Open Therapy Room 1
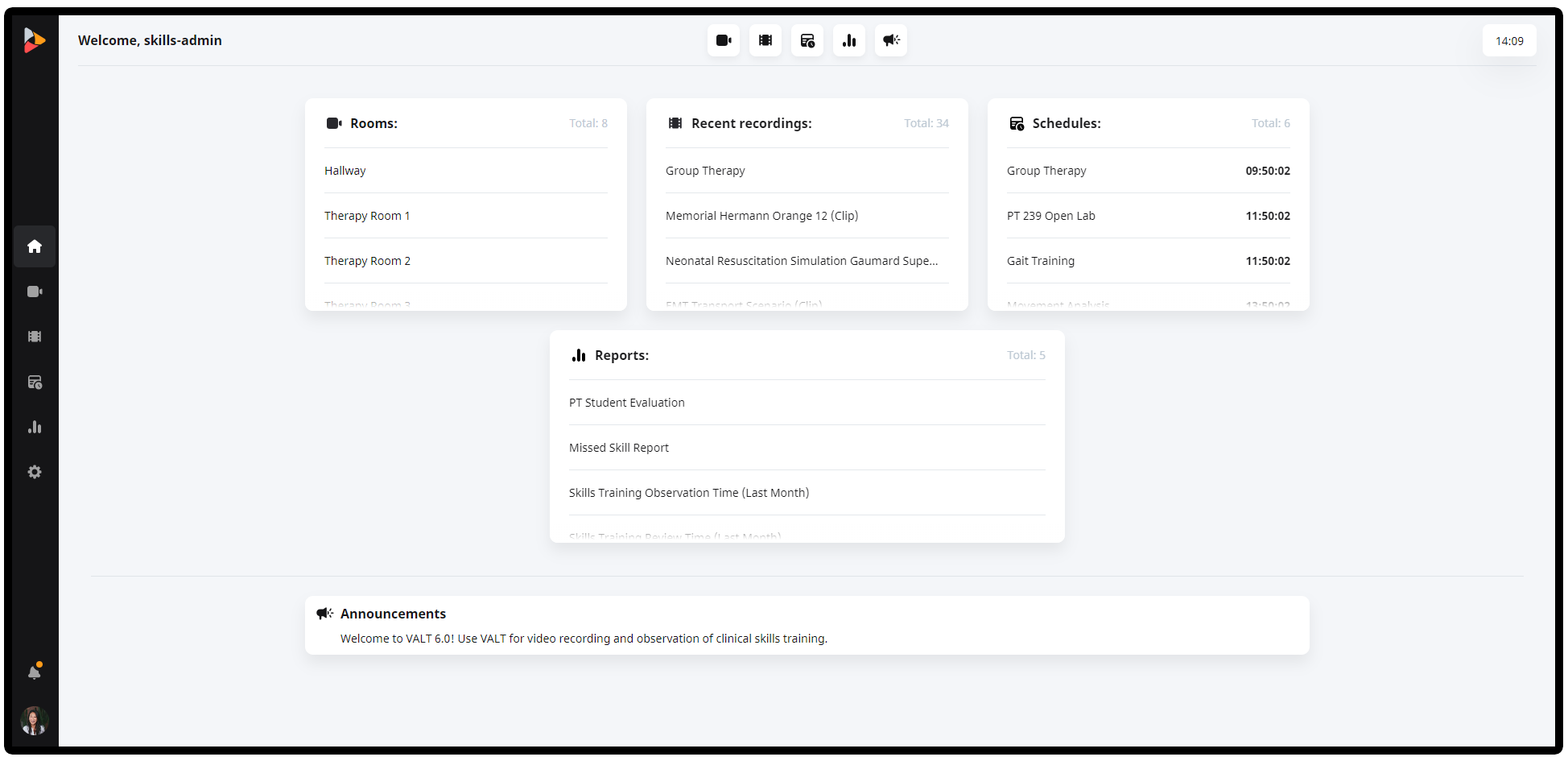The height and width of the screenshot is (761, 1568). (367, 215)
